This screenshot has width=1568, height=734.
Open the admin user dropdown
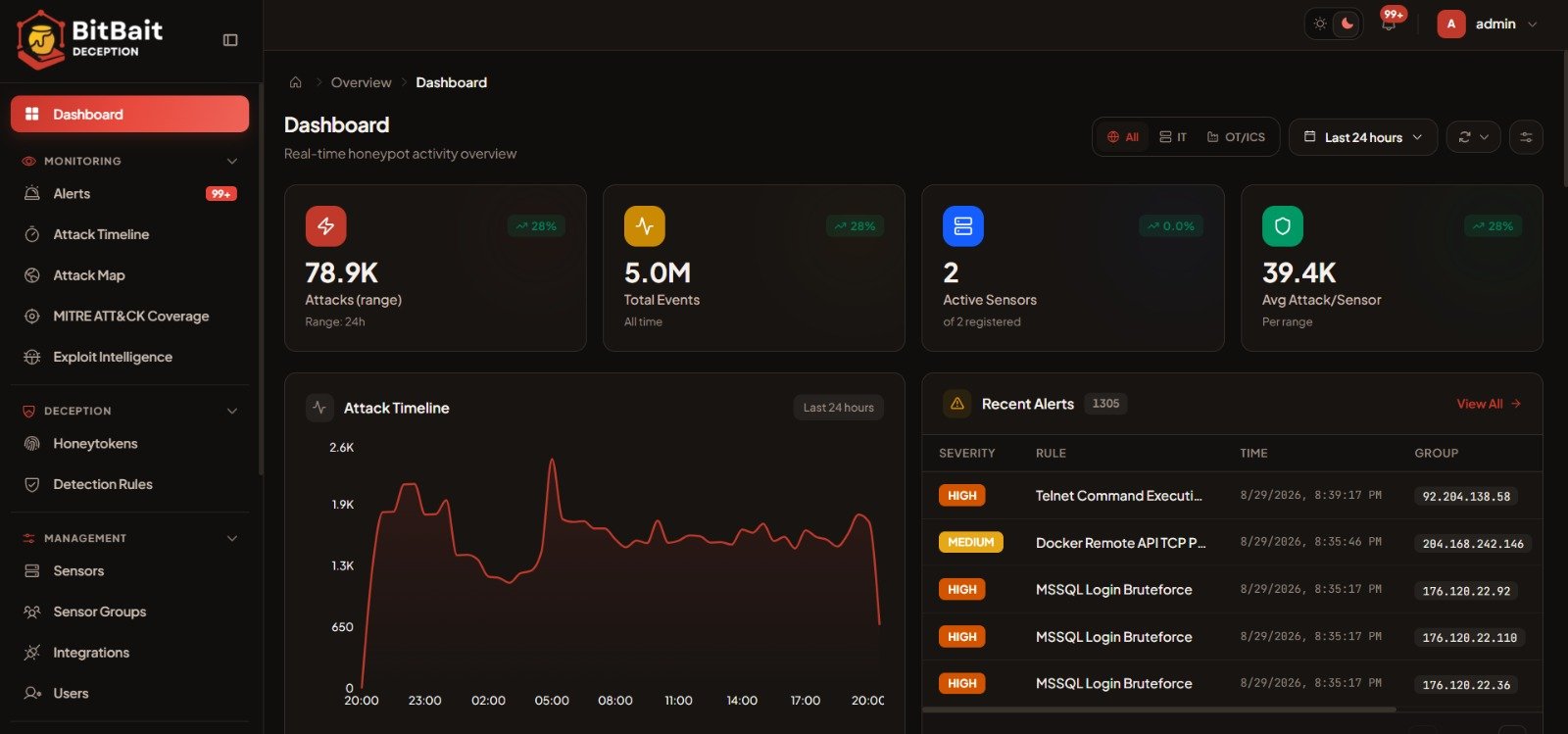click(x=1488, y=24)
